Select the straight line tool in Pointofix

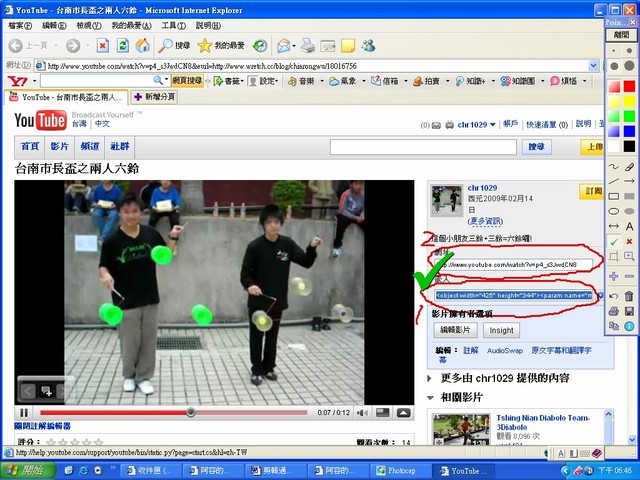pos(614,181)
